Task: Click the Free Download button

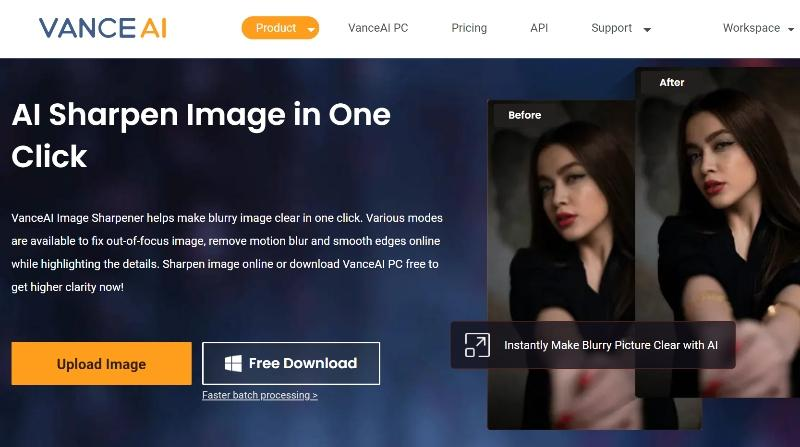Action: point(291,364)
